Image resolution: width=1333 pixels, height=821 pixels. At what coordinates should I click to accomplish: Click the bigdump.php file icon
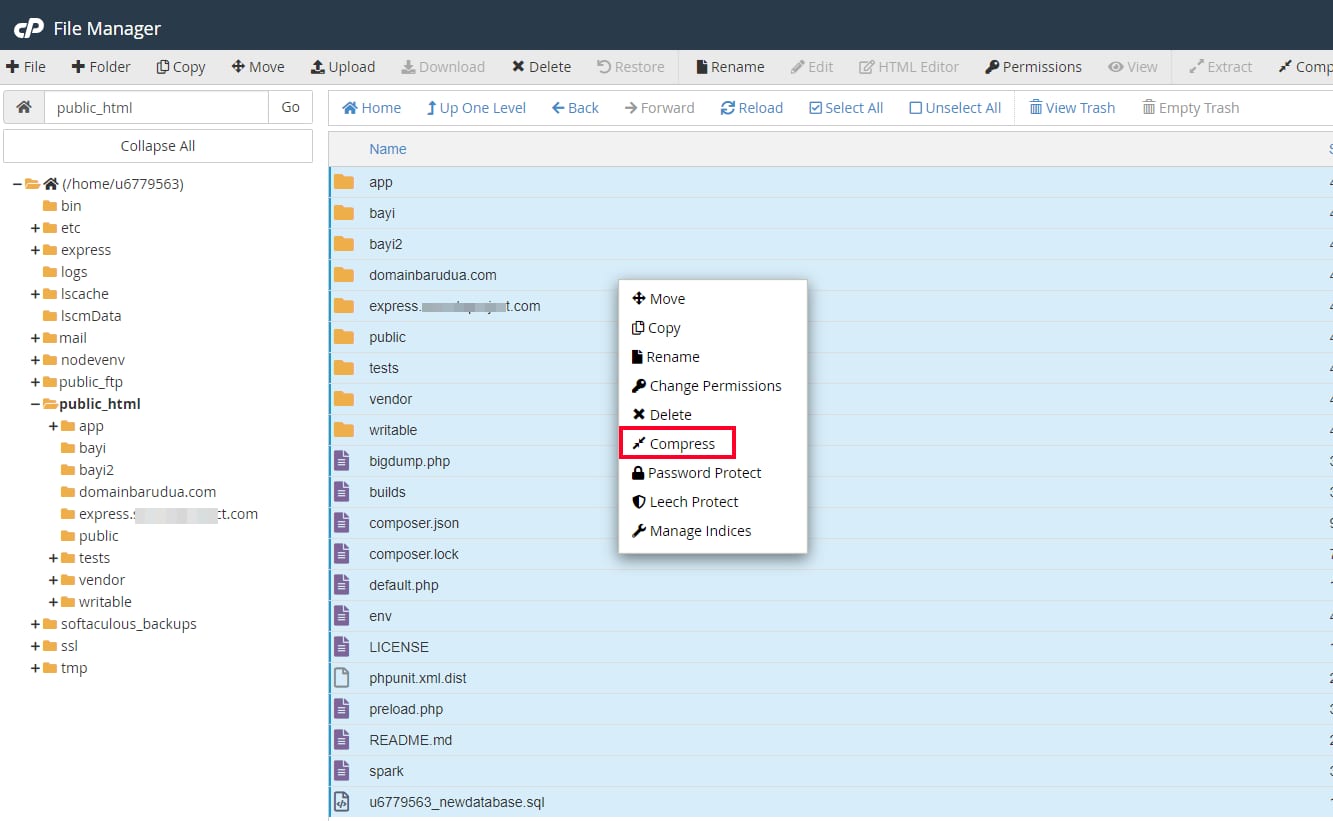point(343,461)
